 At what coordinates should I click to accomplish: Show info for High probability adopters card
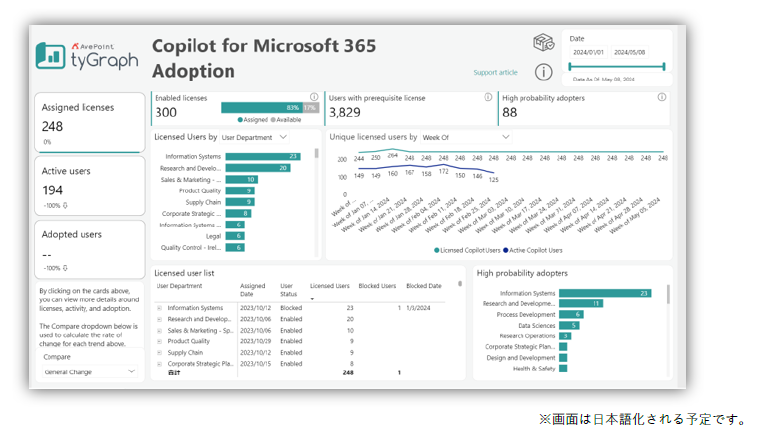pos(662,97)
